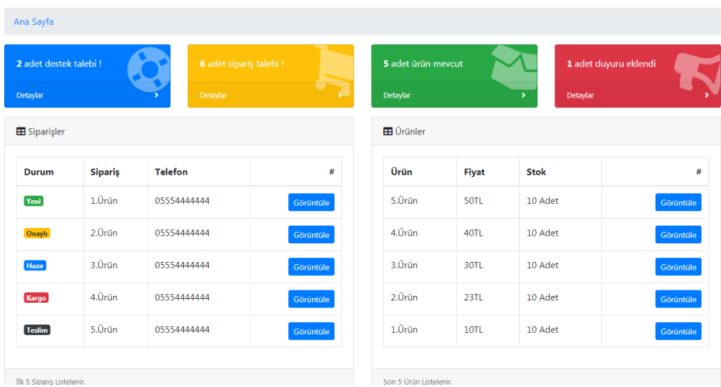This screenshot has width=721, height=387.
Task: Open Detaylar on red announcement card
Action: (580, 95)
